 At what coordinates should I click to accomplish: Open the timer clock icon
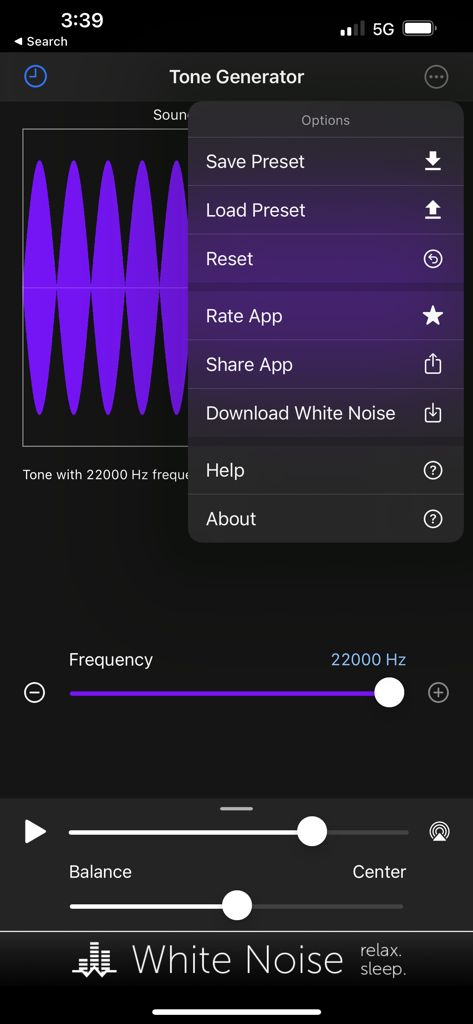click(x=36, y=77)
